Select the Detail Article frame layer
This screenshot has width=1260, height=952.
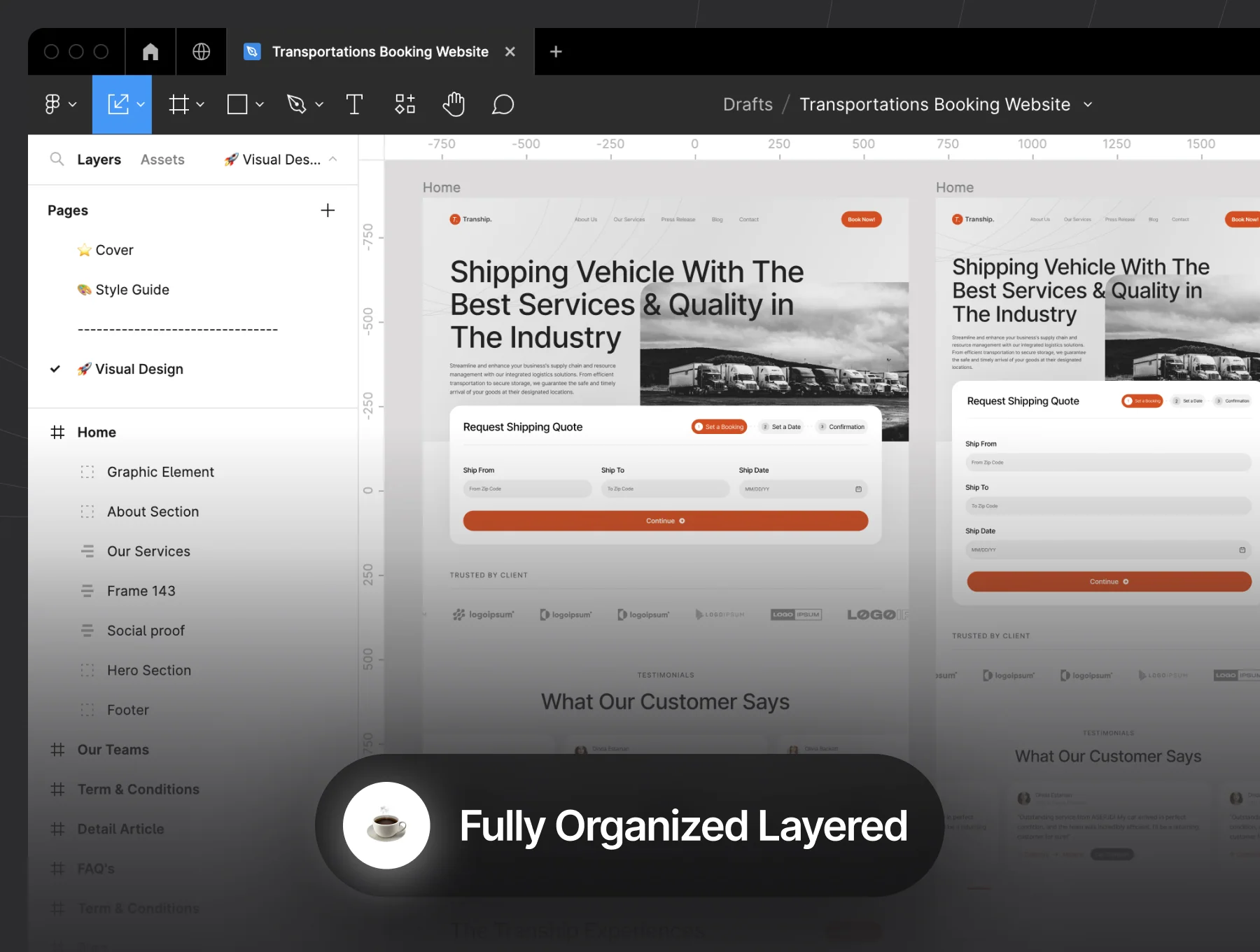click(120, 829)
